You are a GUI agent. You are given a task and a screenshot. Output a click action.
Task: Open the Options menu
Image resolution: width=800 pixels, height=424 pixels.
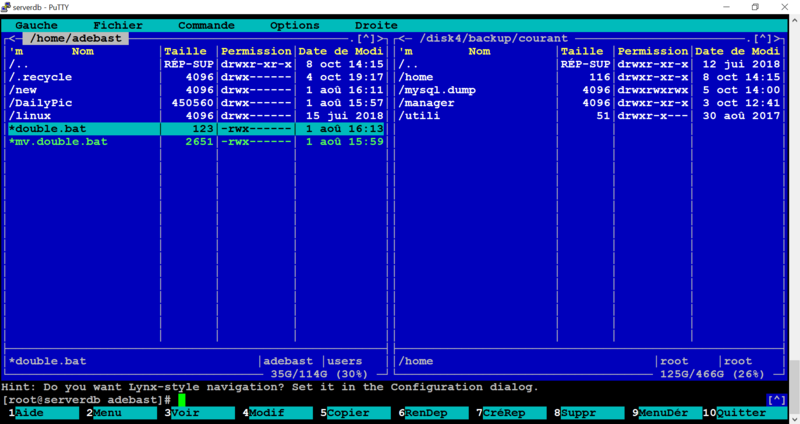294,26
